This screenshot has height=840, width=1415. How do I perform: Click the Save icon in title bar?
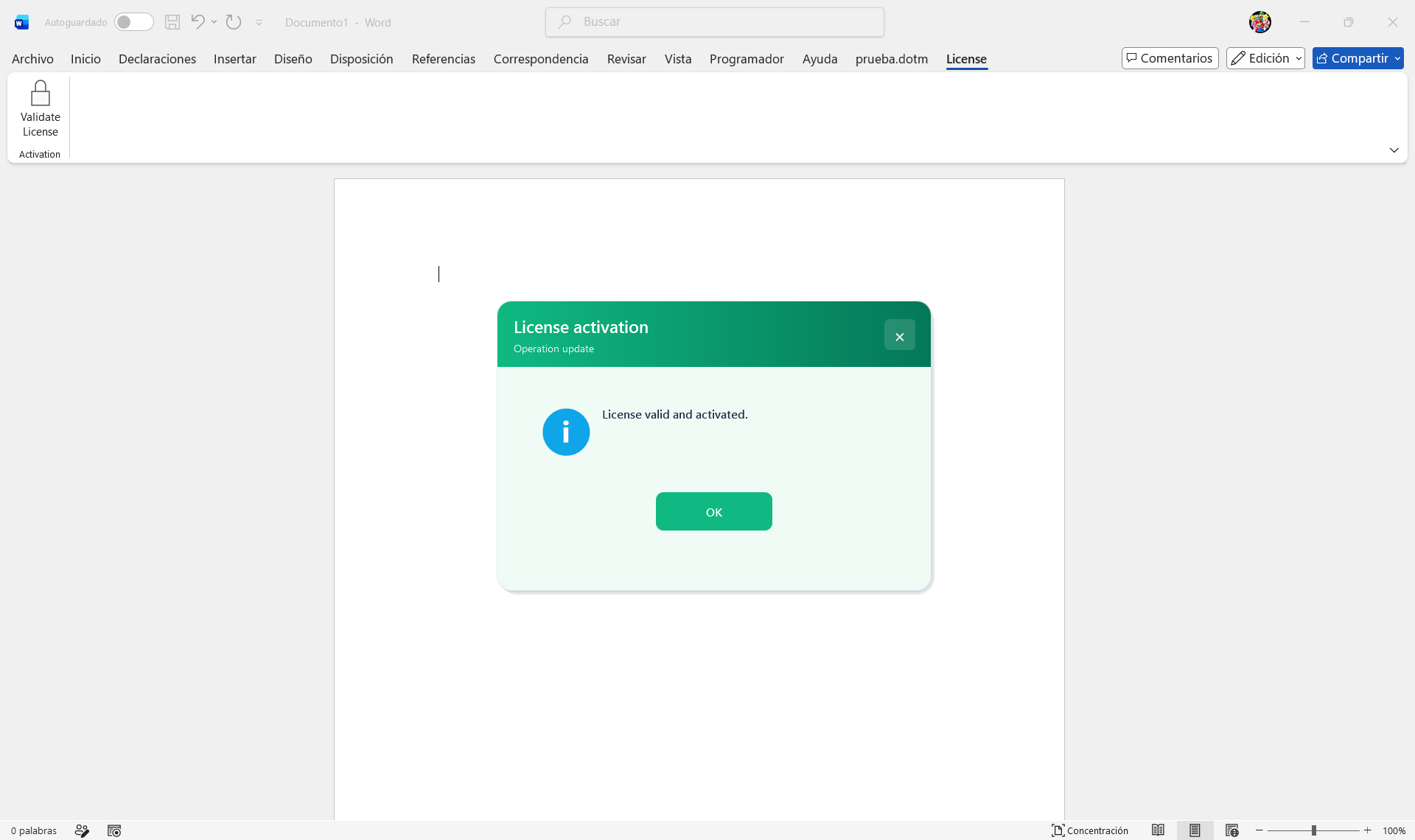[x=172, y=22]
